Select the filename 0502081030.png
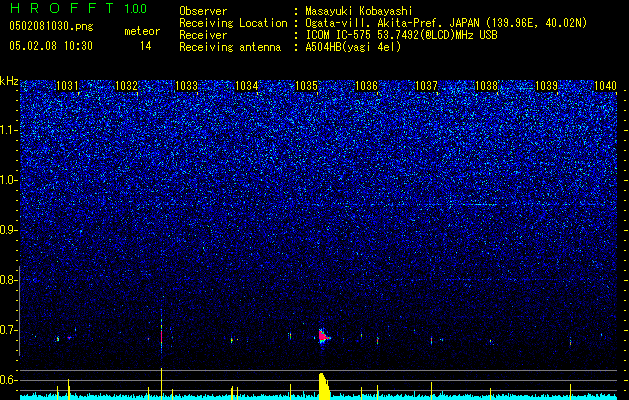629x400 pixels. [51, 27]
